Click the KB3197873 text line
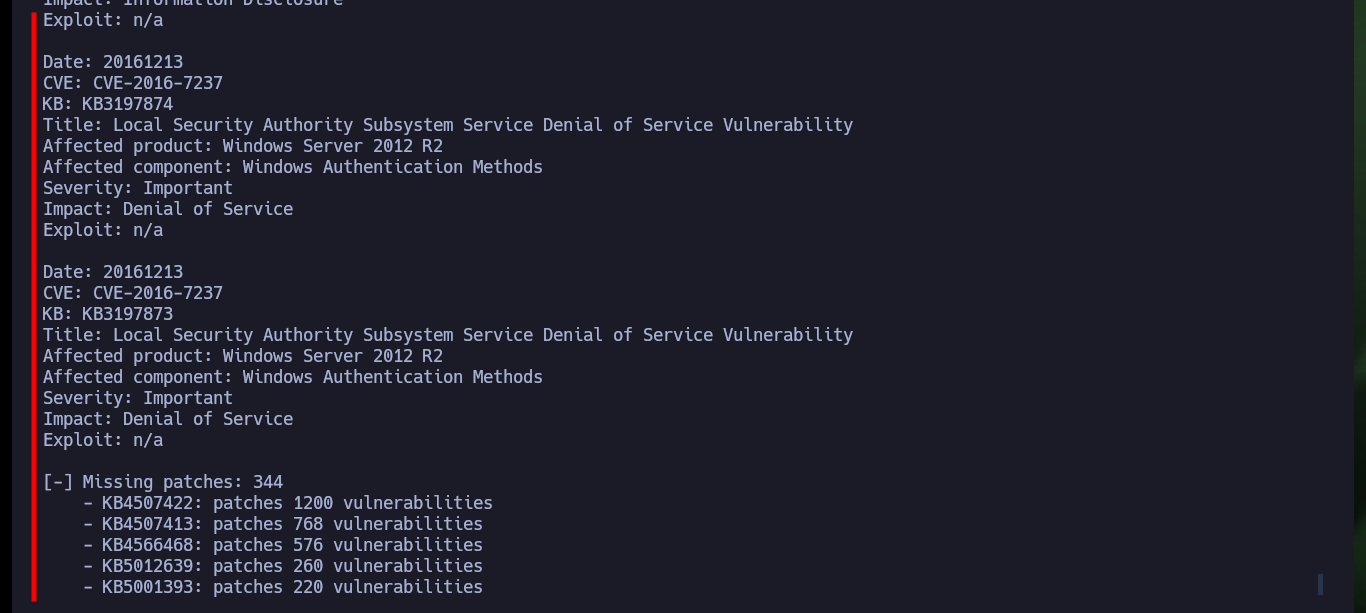Image resolution: width=1366 pixels, height=613 pixels. (108, 314)
